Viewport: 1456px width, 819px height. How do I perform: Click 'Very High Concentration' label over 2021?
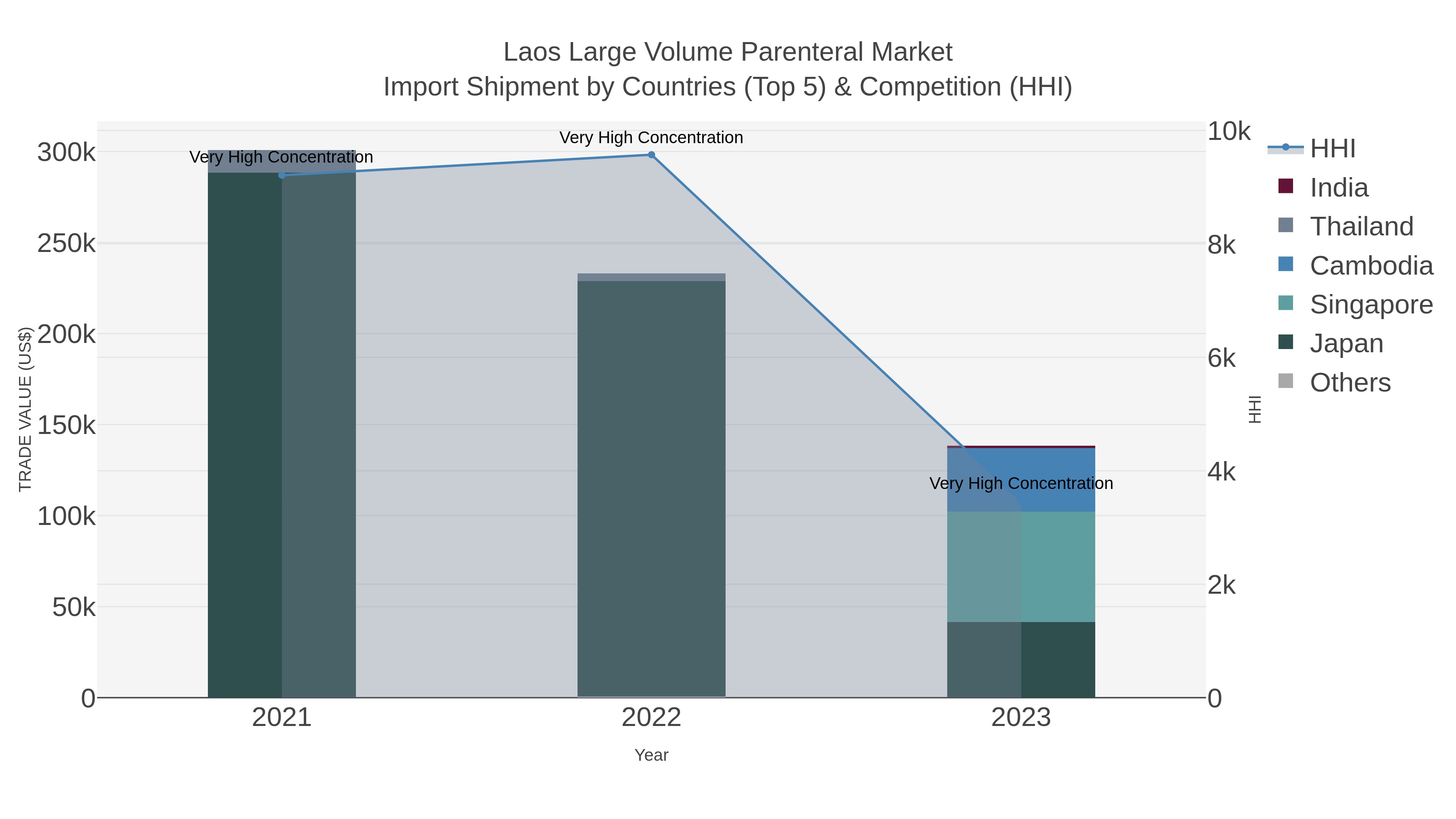point(281,157)
